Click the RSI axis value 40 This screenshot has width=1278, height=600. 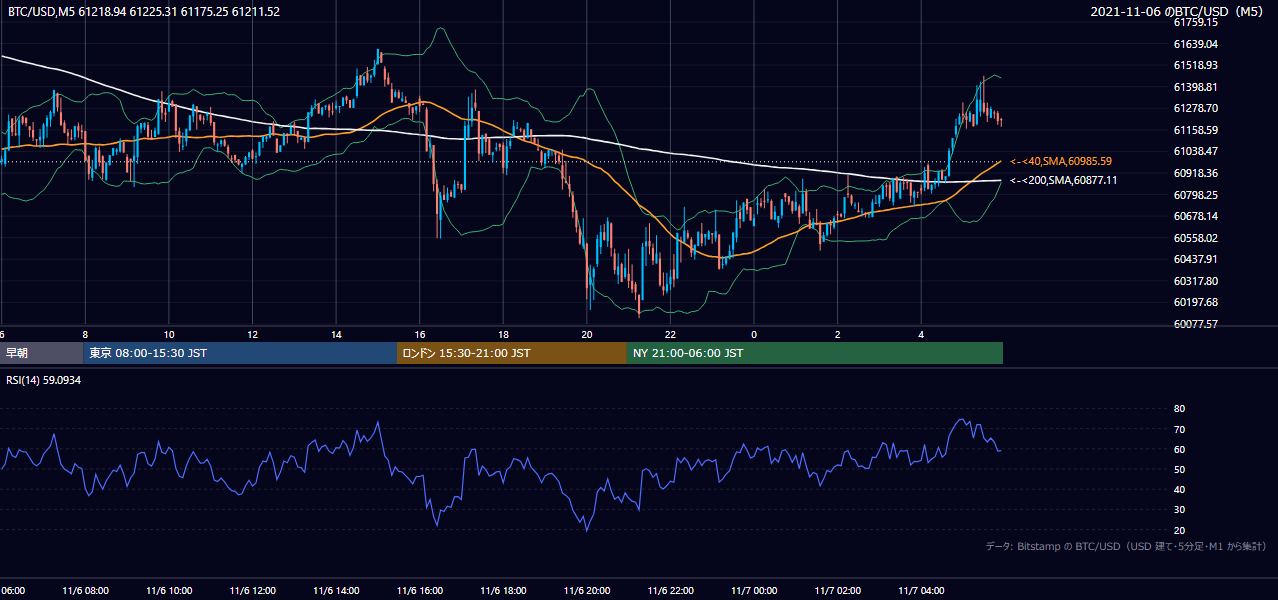pyautogui.click(x=1179, y=489)
